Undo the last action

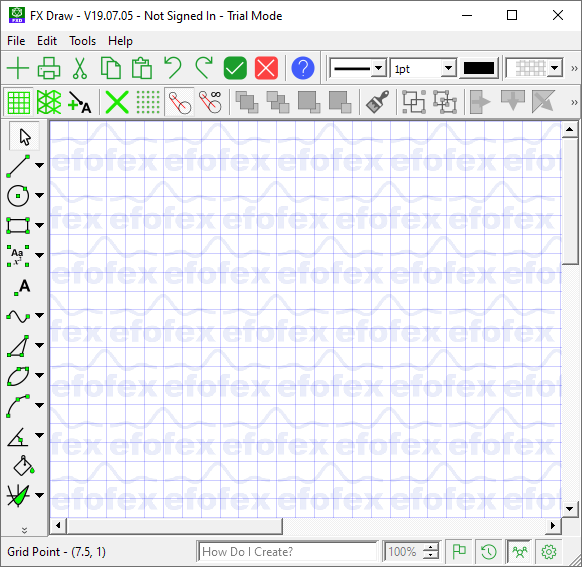click(x=173, y=68)
